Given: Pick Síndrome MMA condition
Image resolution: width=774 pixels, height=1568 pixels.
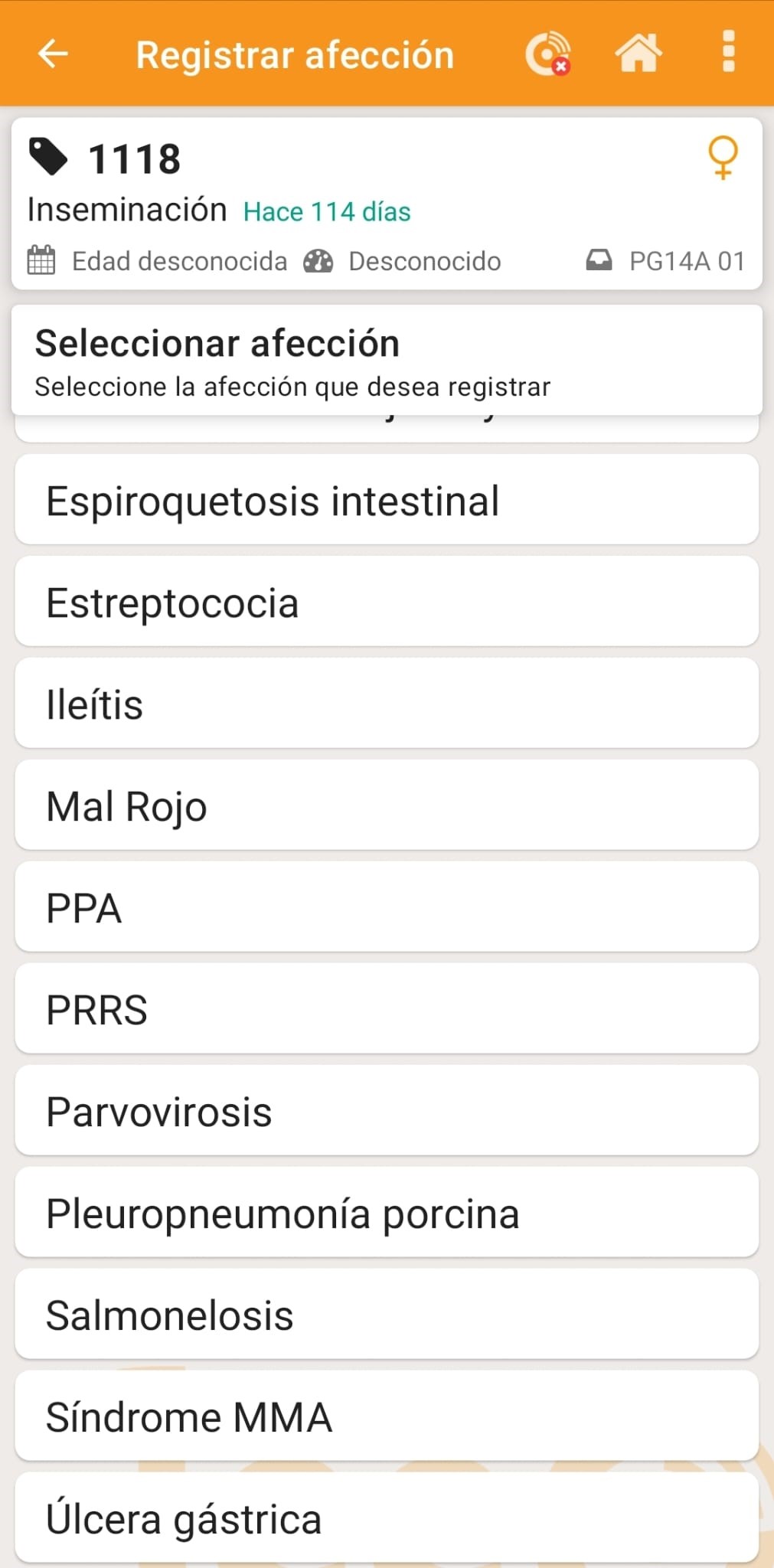Looking at the screenshot, I should click(x=387, y=1416).
